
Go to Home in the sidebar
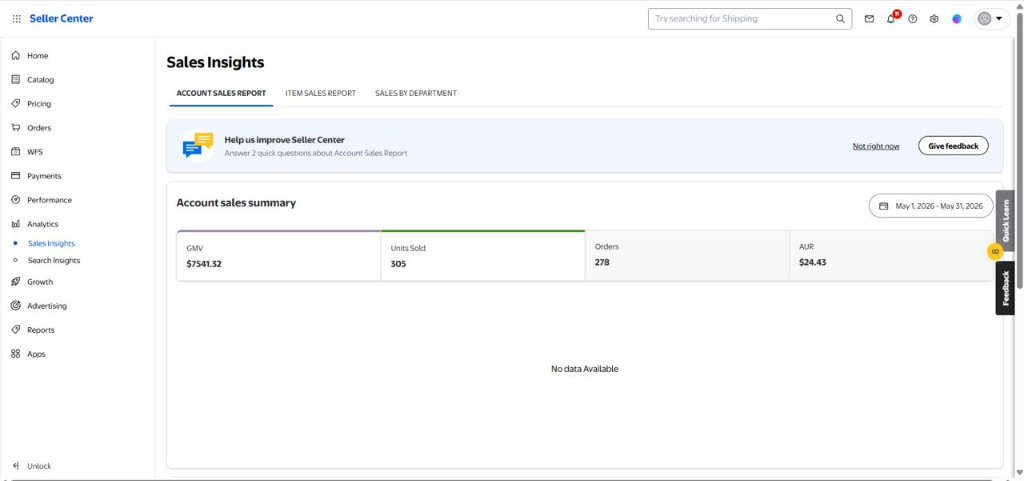[x=38, y=56]
